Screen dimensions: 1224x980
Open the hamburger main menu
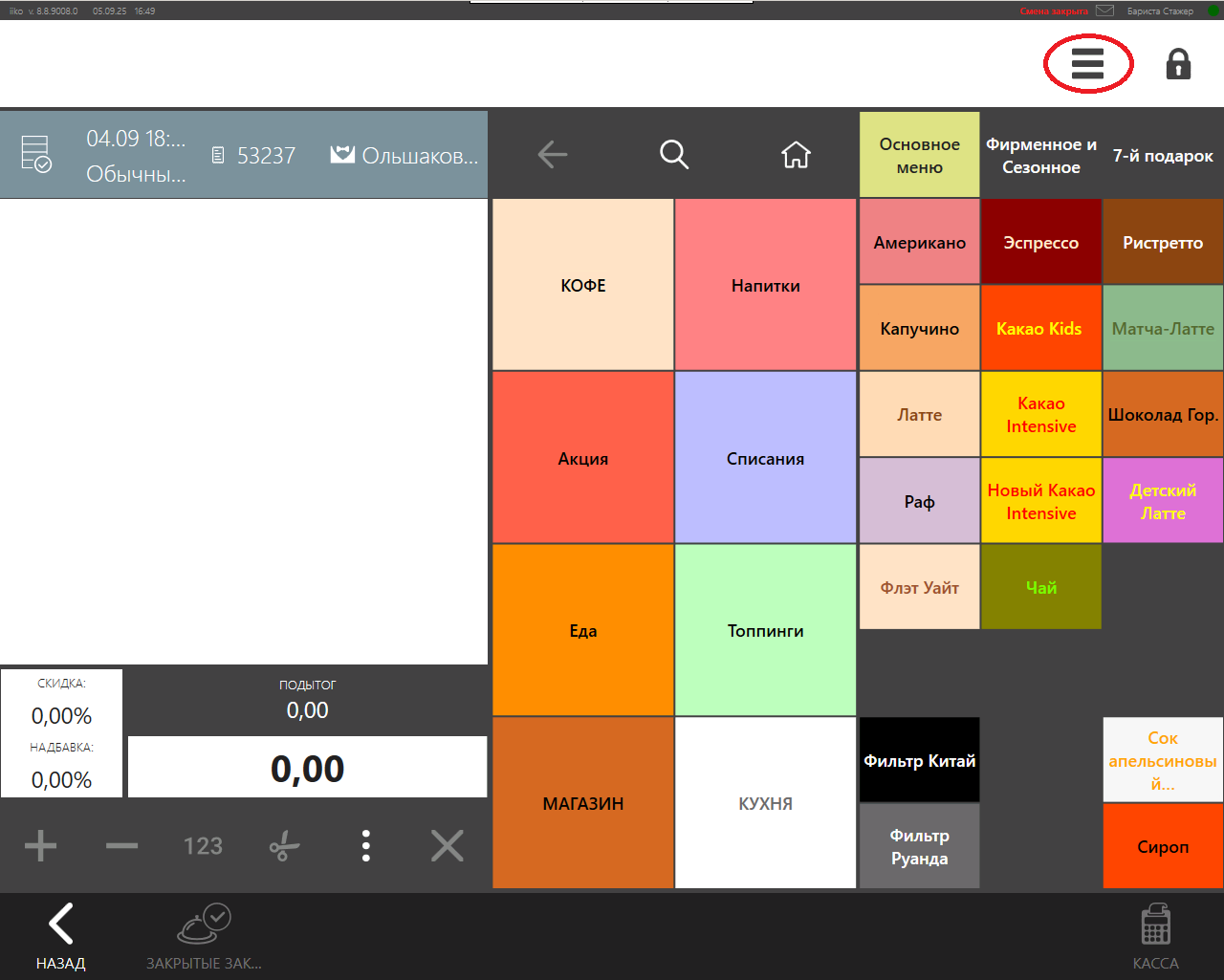[1087, 64]
